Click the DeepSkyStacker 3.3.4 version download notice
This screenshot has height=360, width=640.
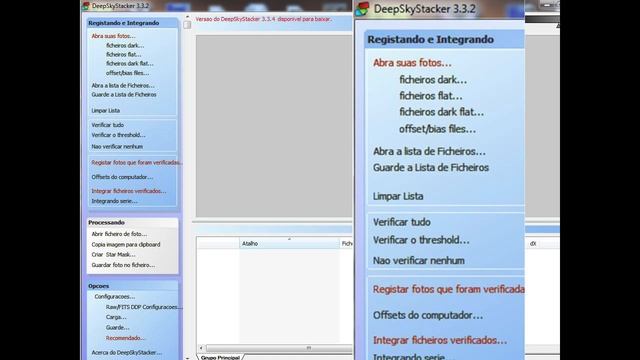(264, 19)
